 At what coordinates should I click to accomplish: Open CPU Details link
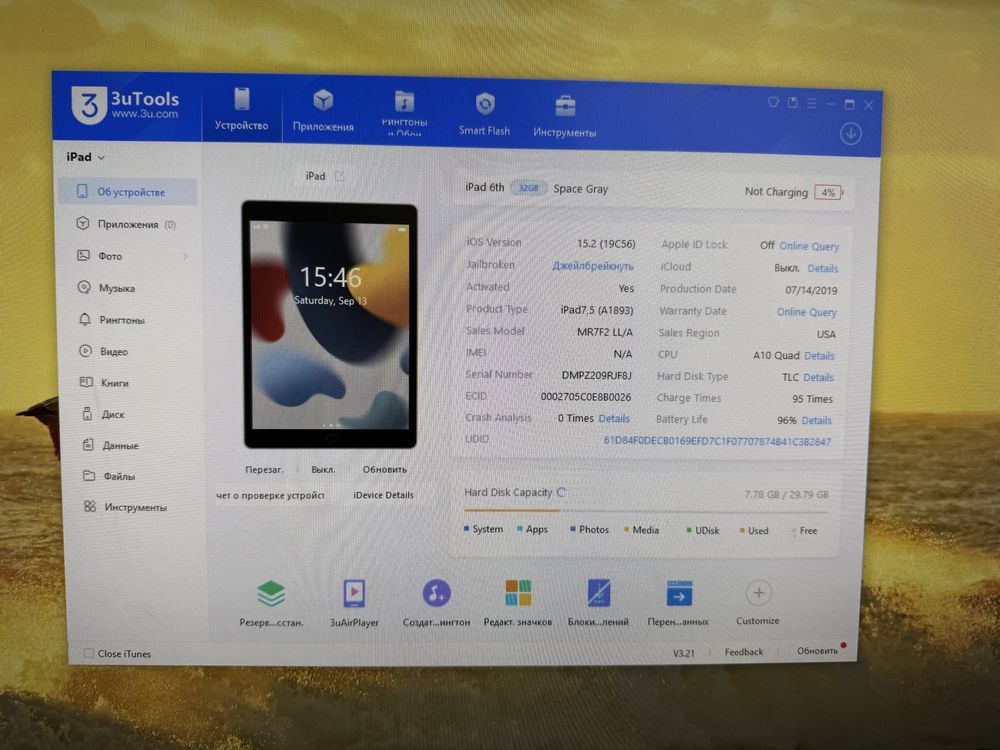pos(819,356)
